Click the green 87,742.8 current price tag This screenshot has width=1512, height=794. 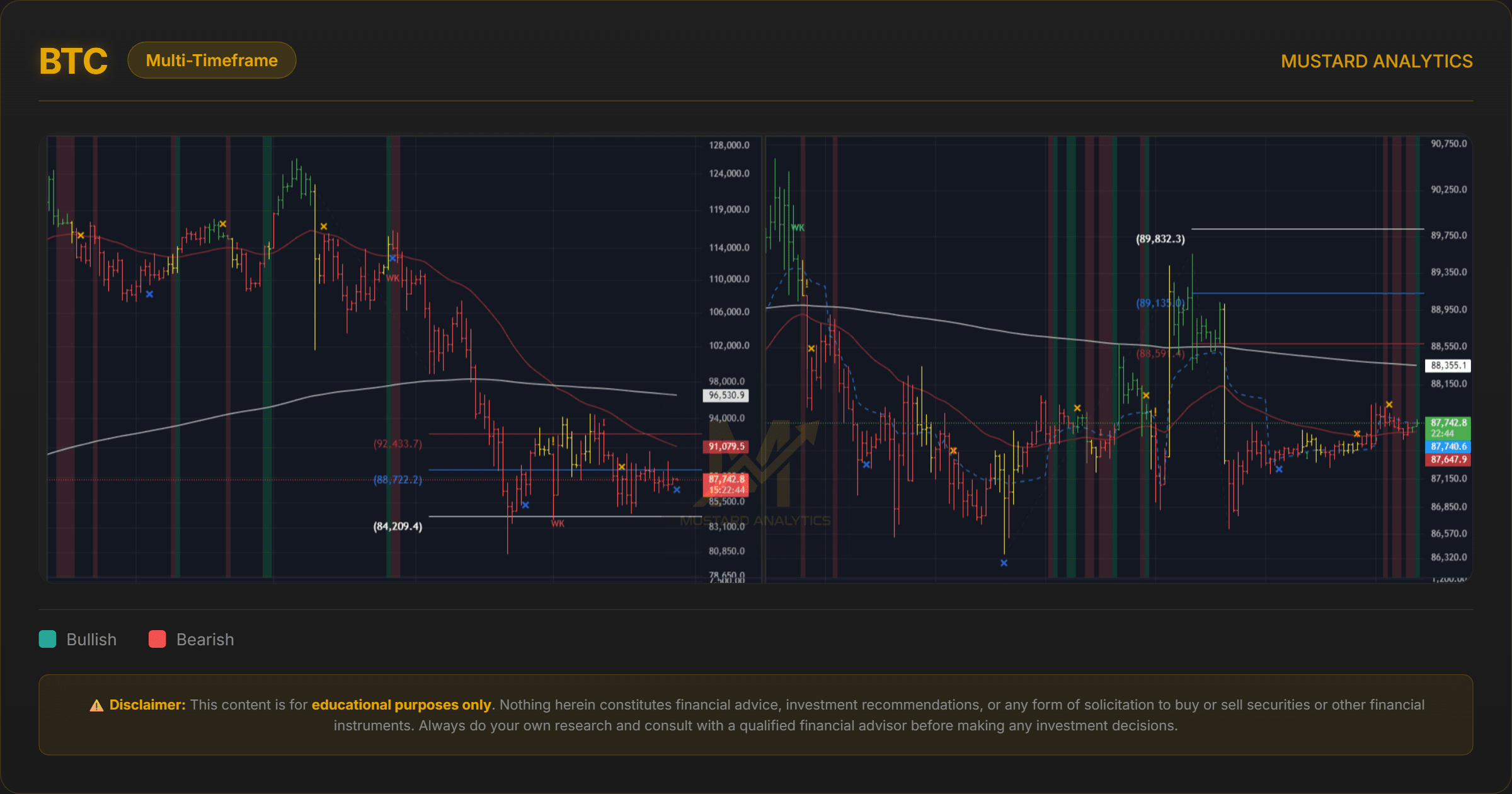(1448, 427)
